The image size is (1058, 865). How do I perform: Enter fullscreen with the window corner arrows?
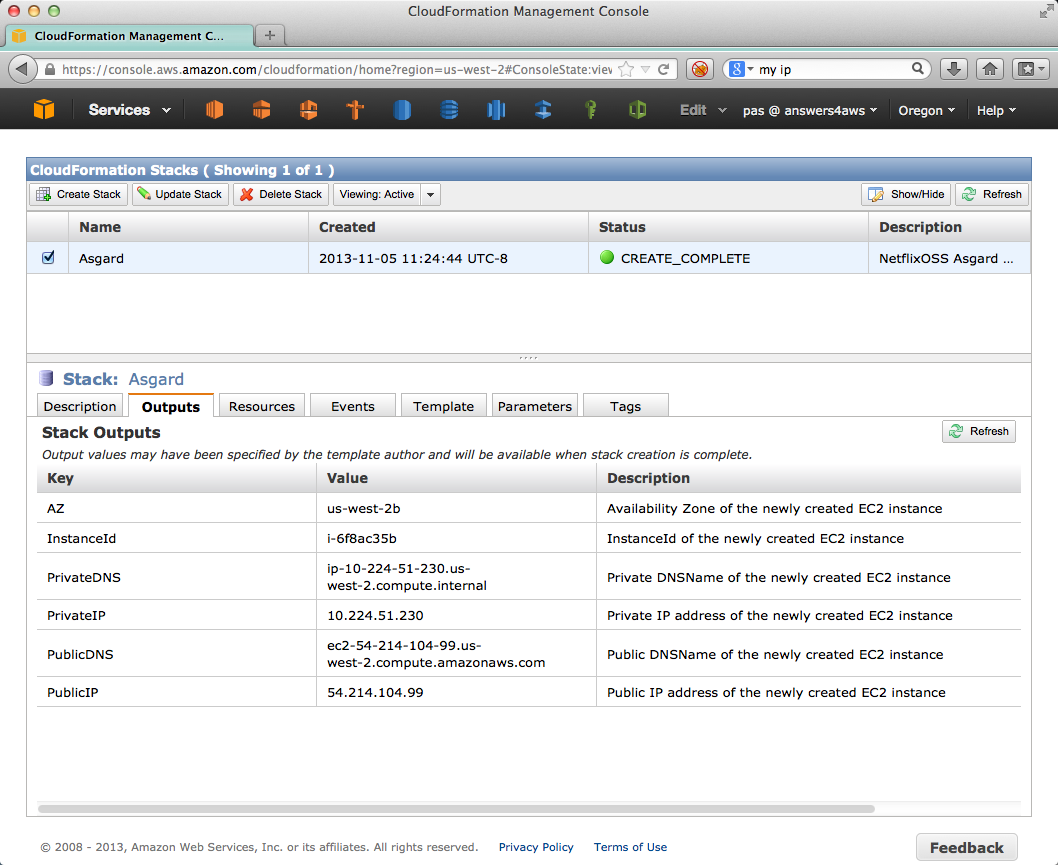pyautogui.click(x=1046, y=11)
